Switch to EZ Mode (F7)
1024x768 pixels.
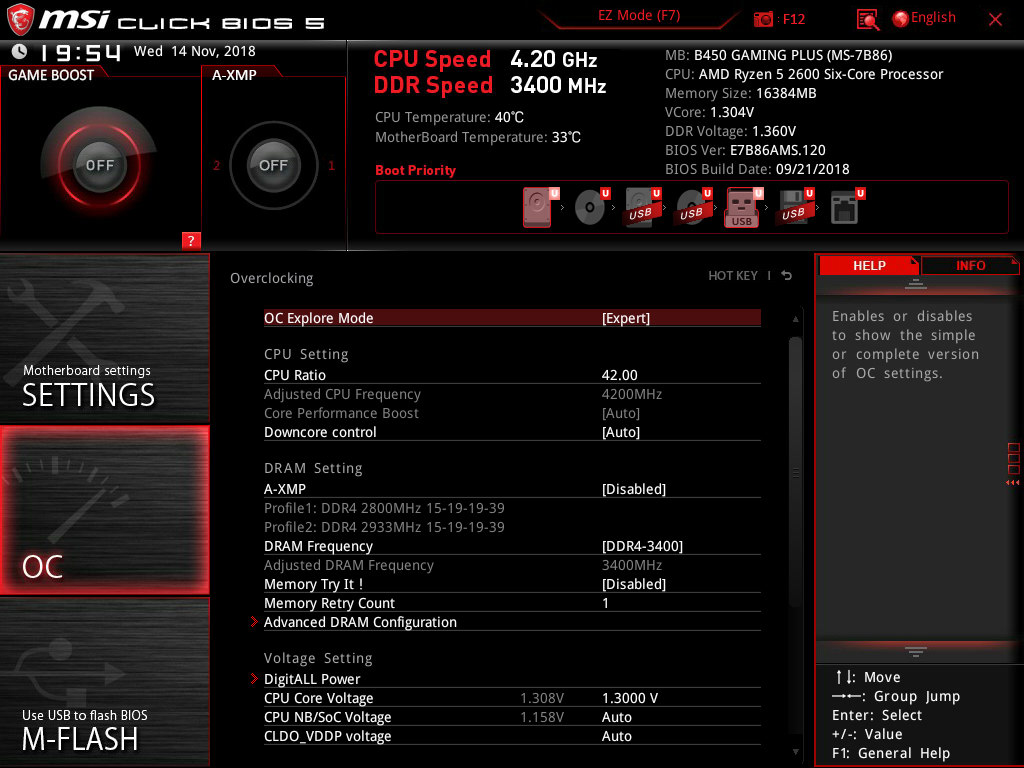coord(639,16)
